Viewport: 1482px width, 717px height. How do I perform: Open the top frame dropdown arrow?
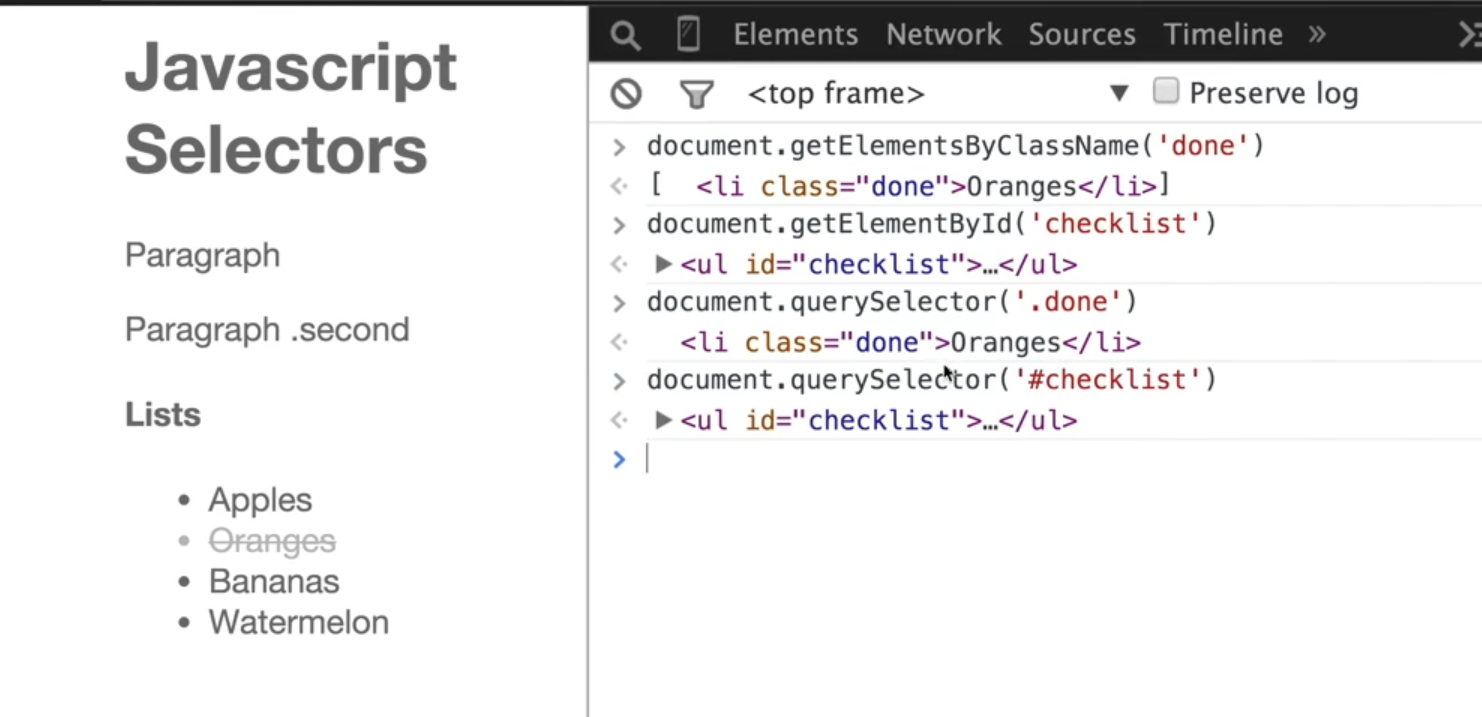tap(1119, 94)
